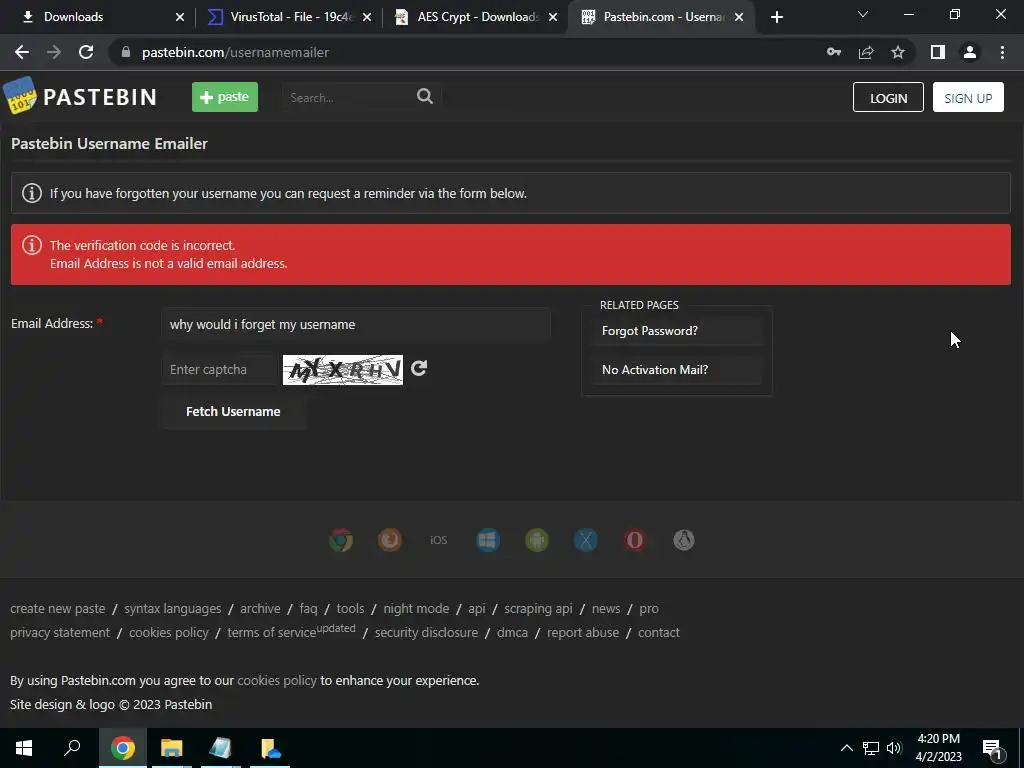Open the Windows Start menu
Screen dimensions: 1024x768
24,748
